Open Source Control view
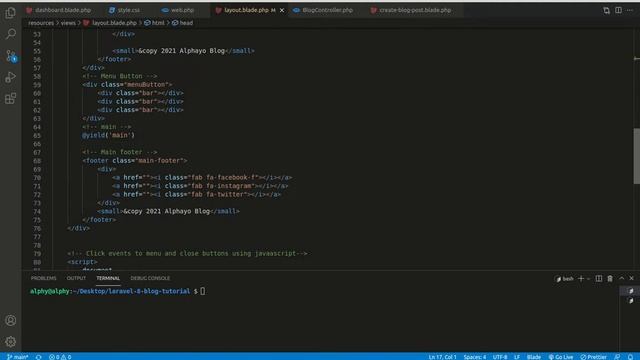The width and height of the screenshot is (640, 360). pos(11,56)
